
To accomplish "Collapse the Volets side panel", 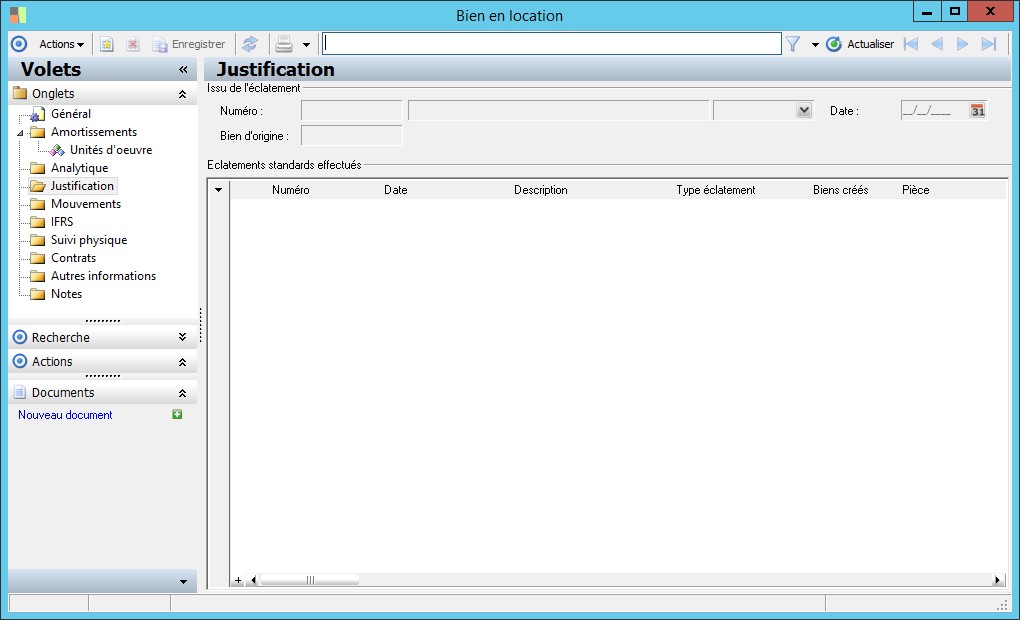I will pyautogui.click(x=183, y=70).
